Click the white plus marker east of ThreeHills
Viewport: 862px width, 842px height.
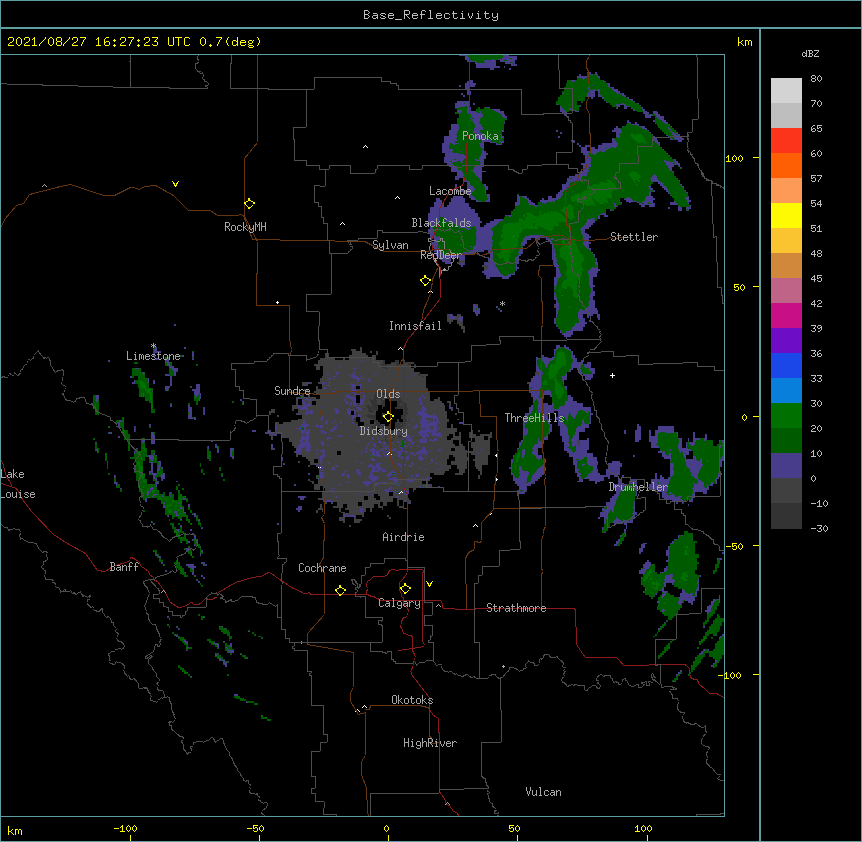(612, 375)
